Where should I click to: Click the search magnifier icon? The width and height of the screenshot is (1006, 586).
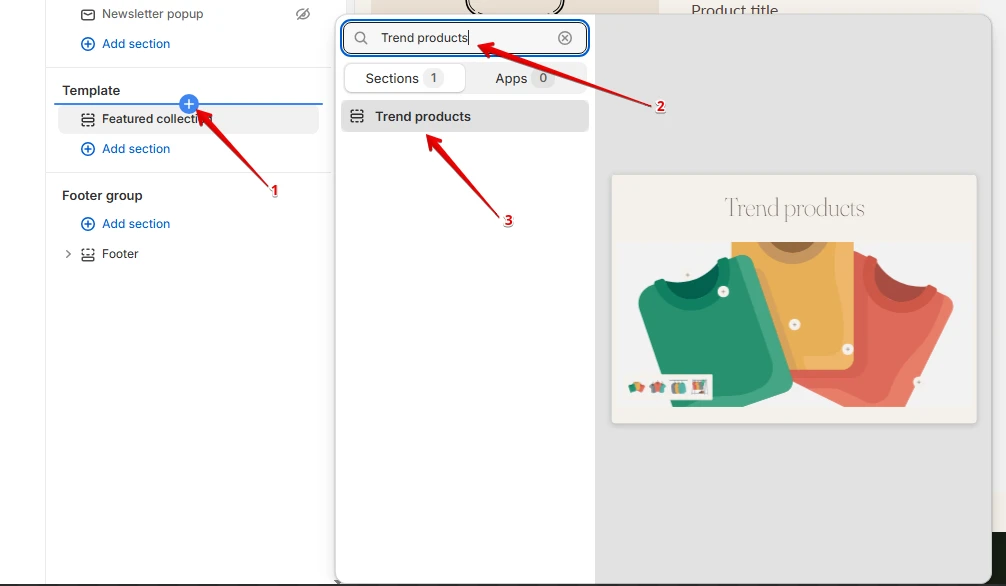pos(361,38)
